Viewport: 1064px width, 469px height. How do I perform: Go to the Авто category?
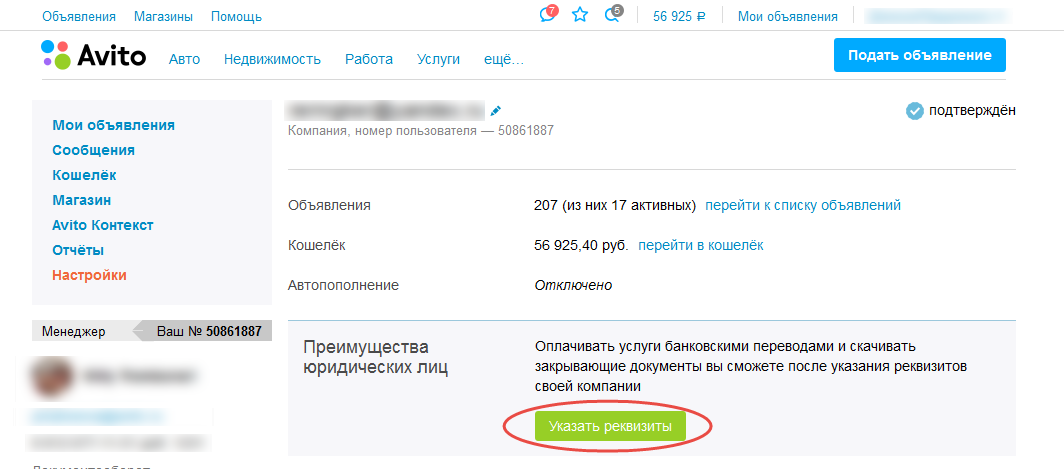point(185,59)
